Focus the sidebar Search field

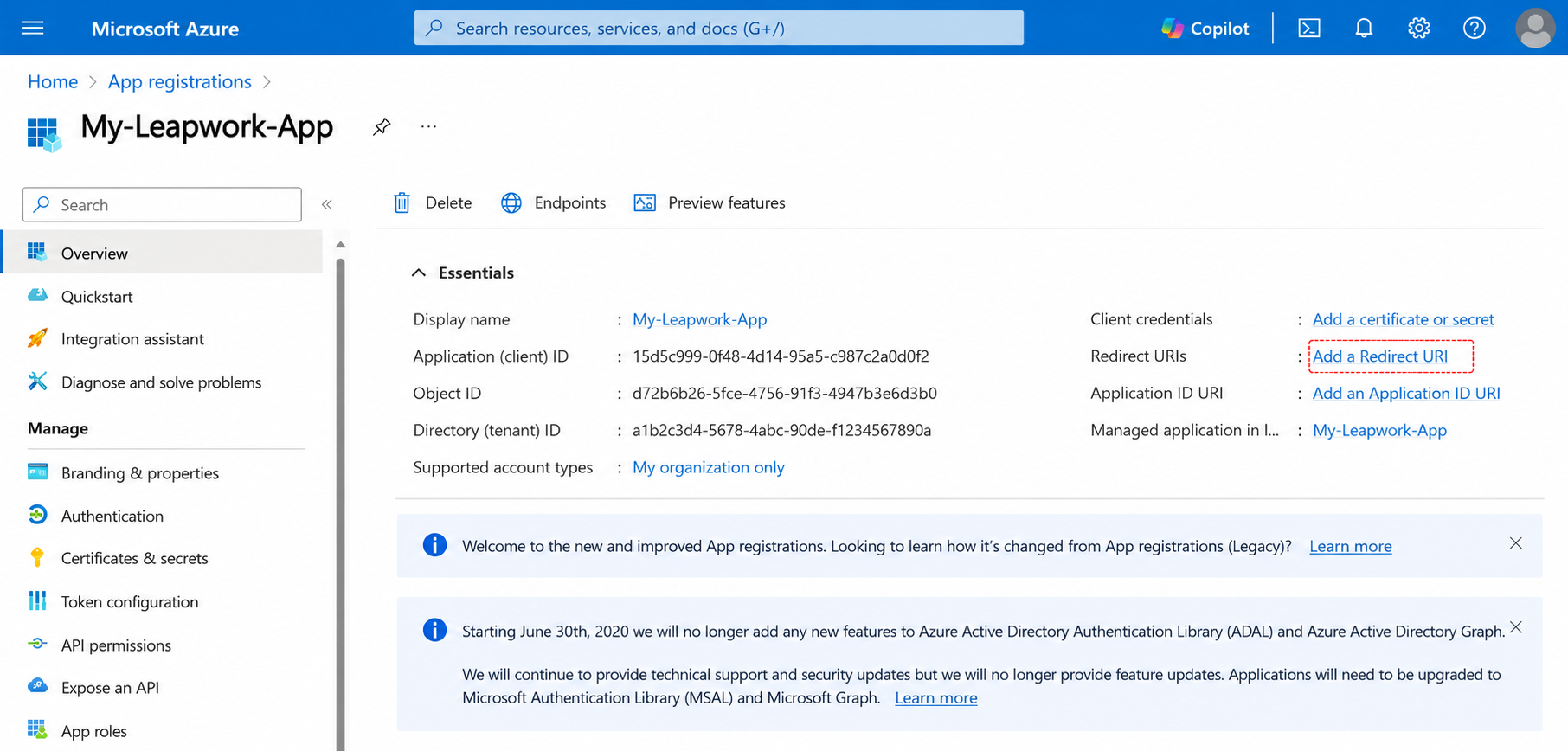pos(162,205)
